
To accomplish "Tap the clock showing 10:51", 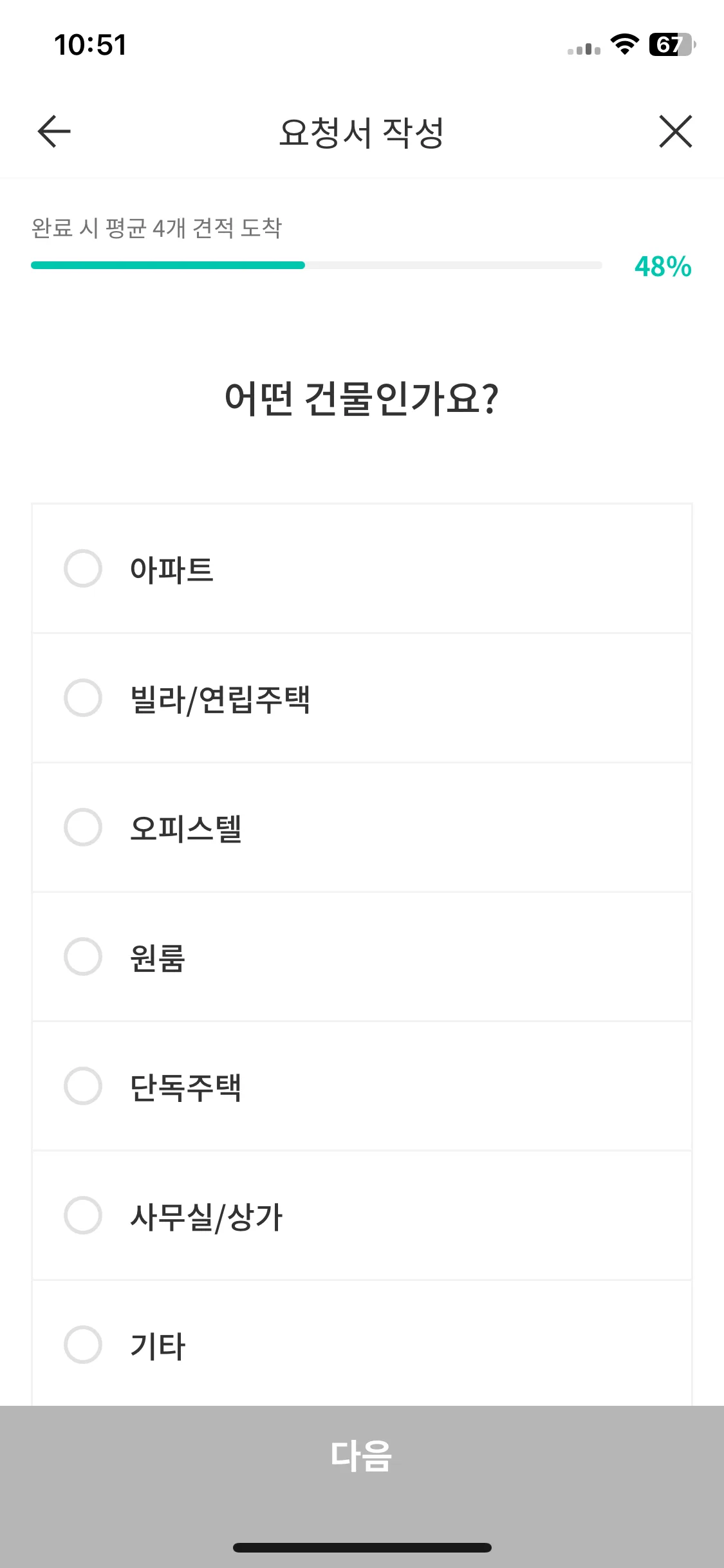I will coord(90,45).
